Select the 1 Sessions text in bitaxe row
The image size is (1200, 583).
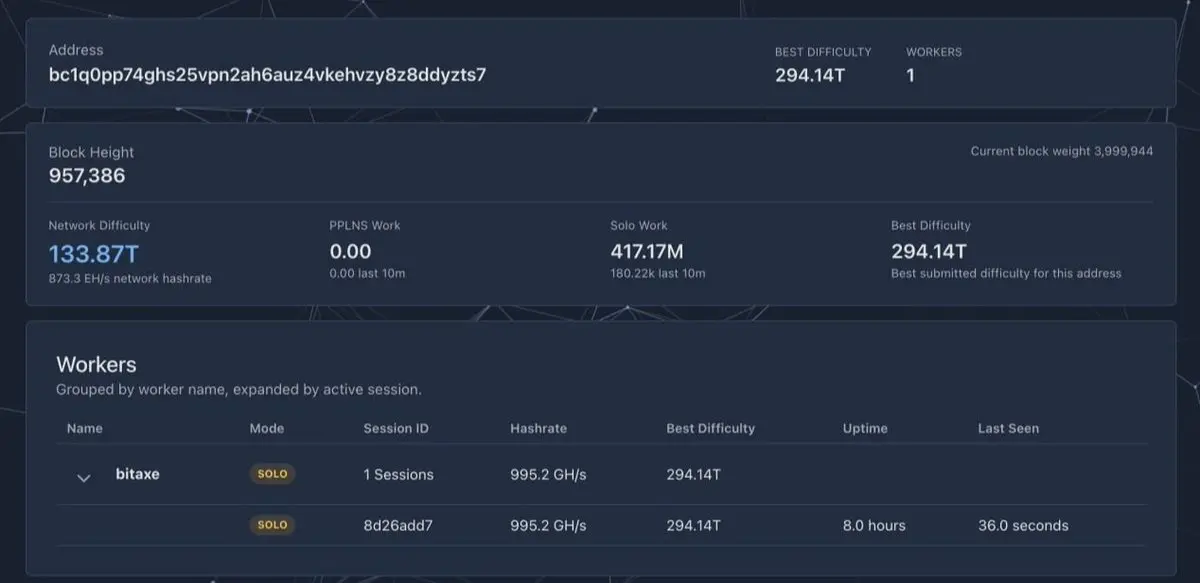pos(398,475)
